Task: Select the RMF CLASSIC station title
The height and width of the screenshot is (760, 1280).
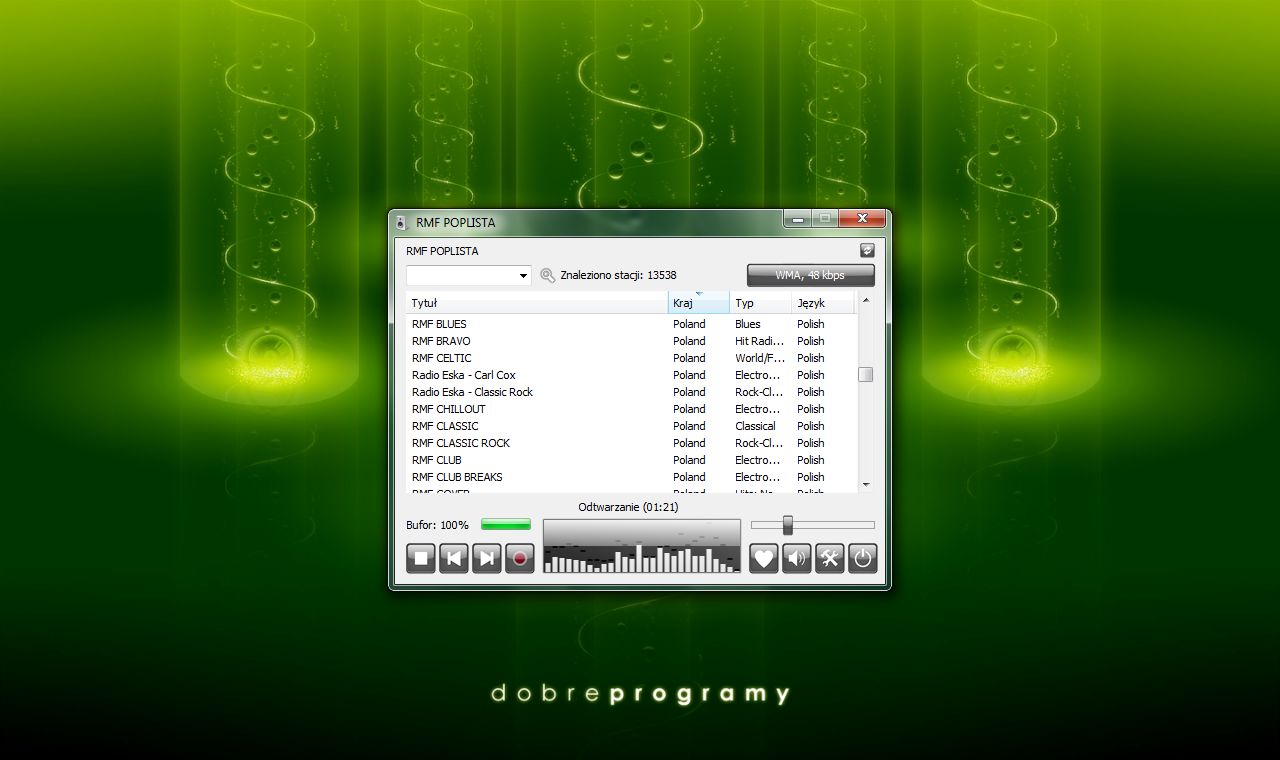Action: point(445,426)
